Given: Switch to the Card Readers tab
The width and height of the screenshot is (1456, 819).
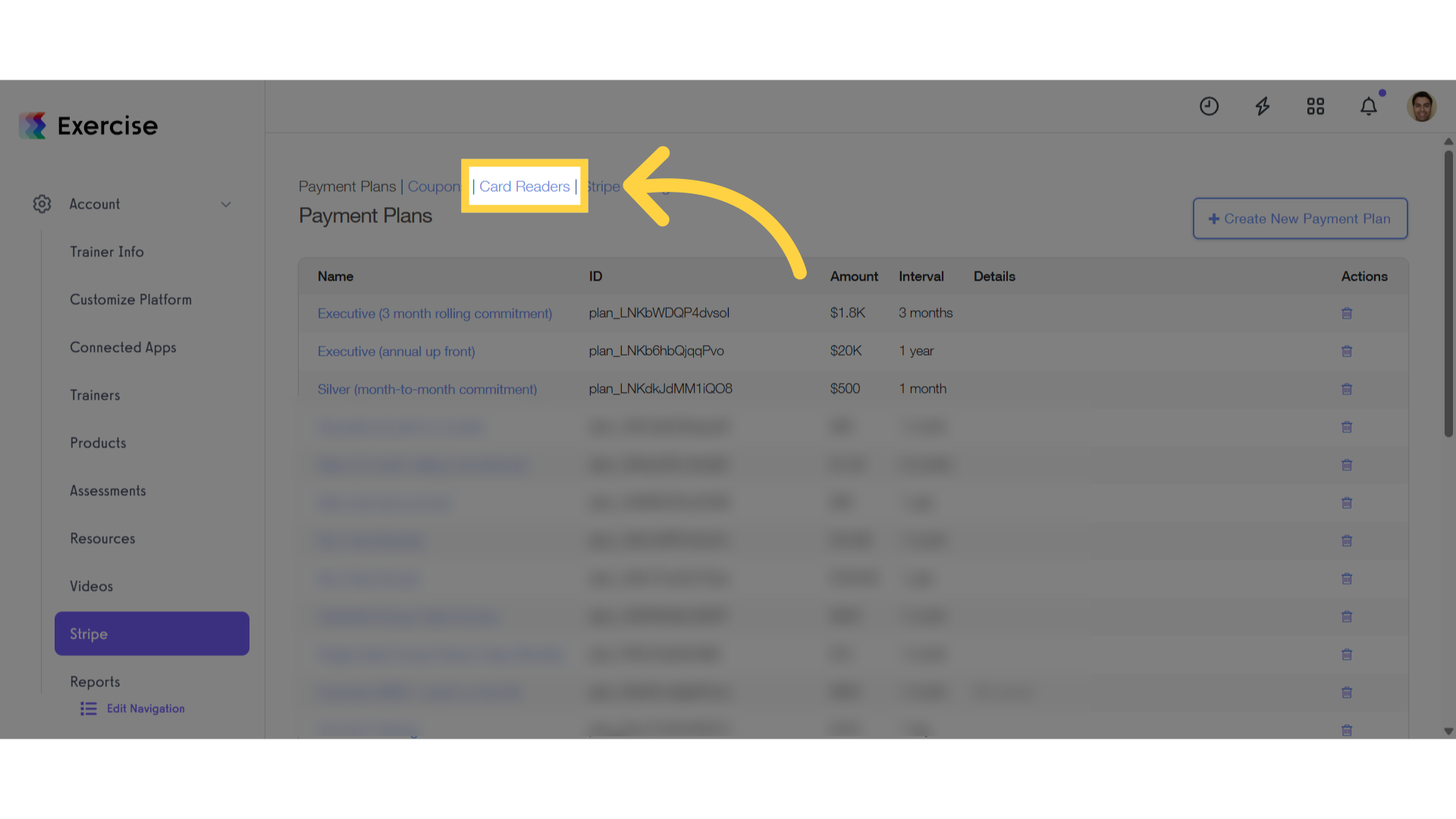Looking at the screenshot, I should point(524,187).
